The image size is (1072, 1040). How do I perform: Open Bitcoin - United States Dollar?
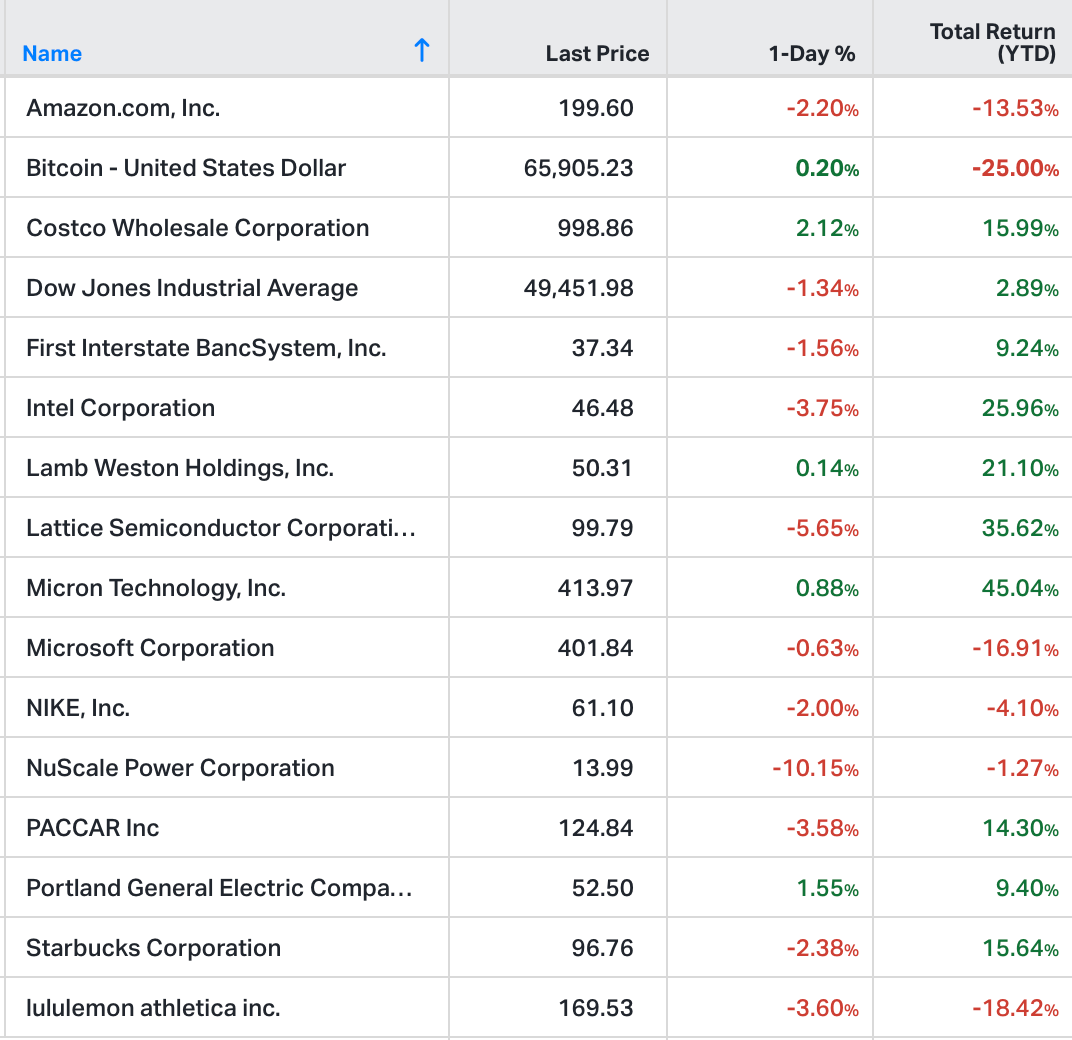click(x=186, y=168)
